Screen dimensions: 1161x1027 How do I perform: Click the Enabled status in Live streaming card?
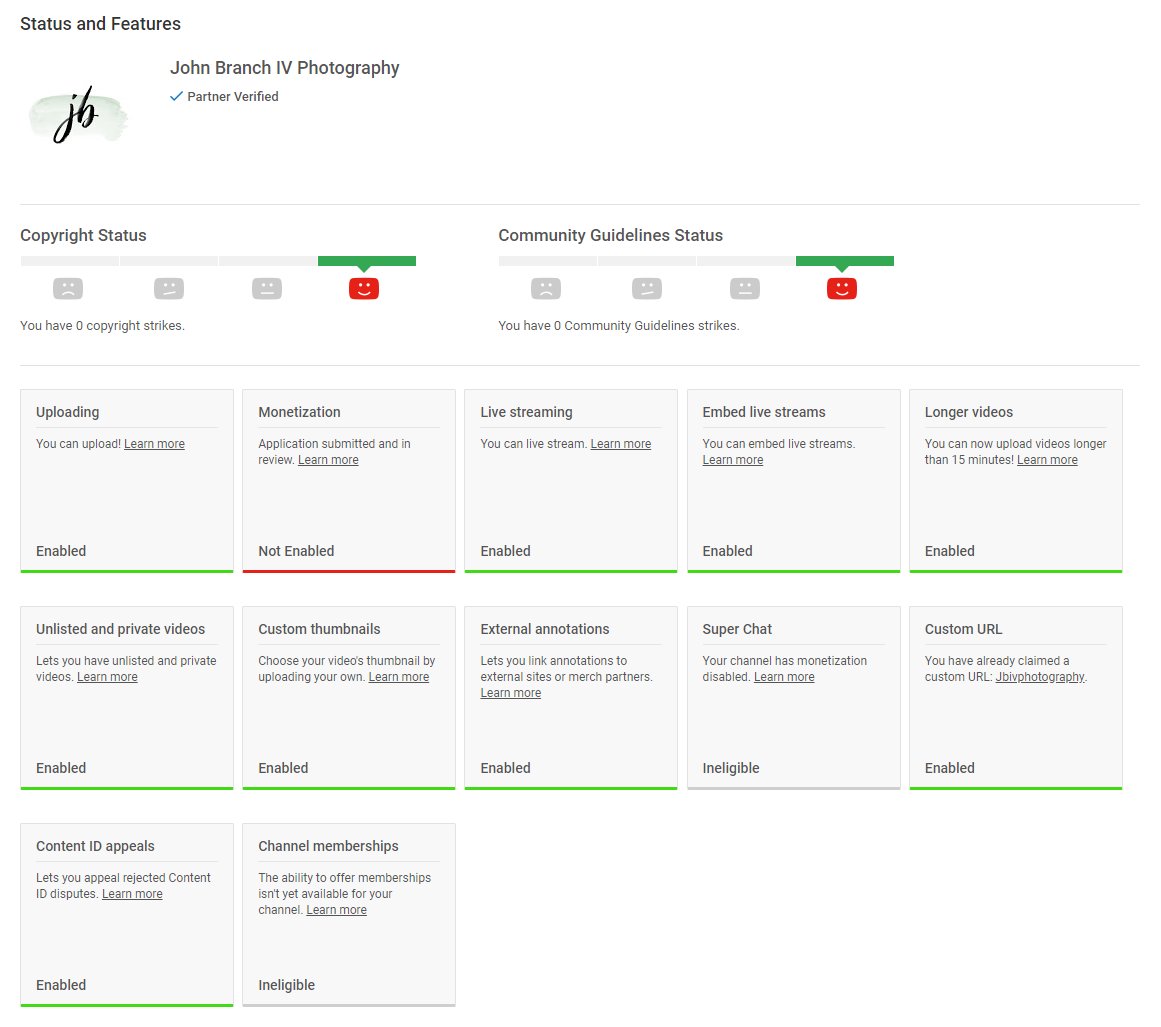505,551
